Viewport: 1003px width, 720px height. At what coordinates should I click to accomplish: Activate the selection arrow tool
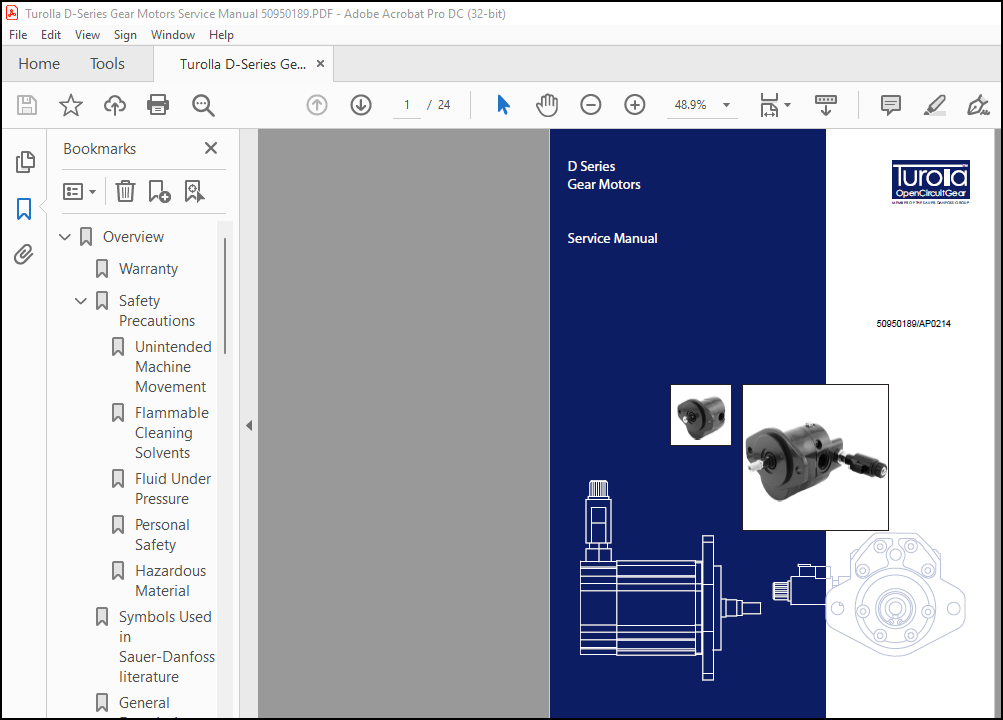tap(503, 105)
